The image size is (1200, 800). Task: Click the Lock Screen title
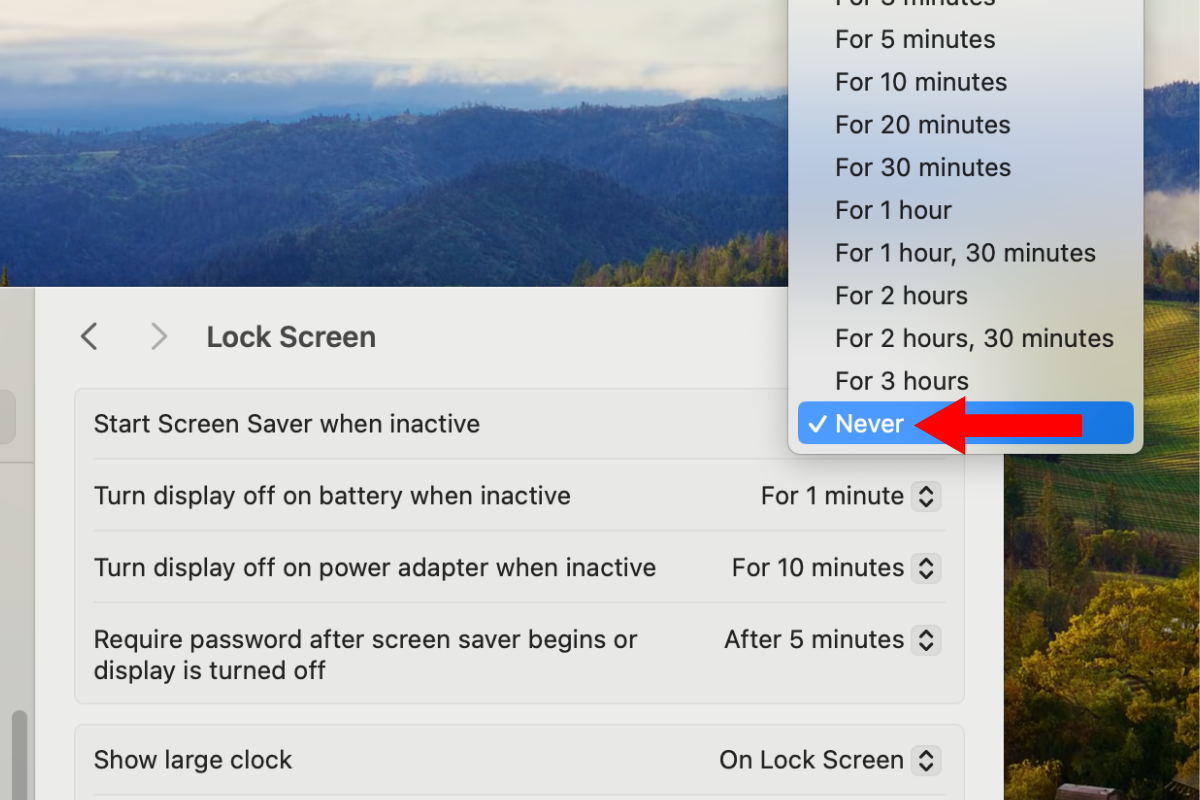[x=291, y=337]
